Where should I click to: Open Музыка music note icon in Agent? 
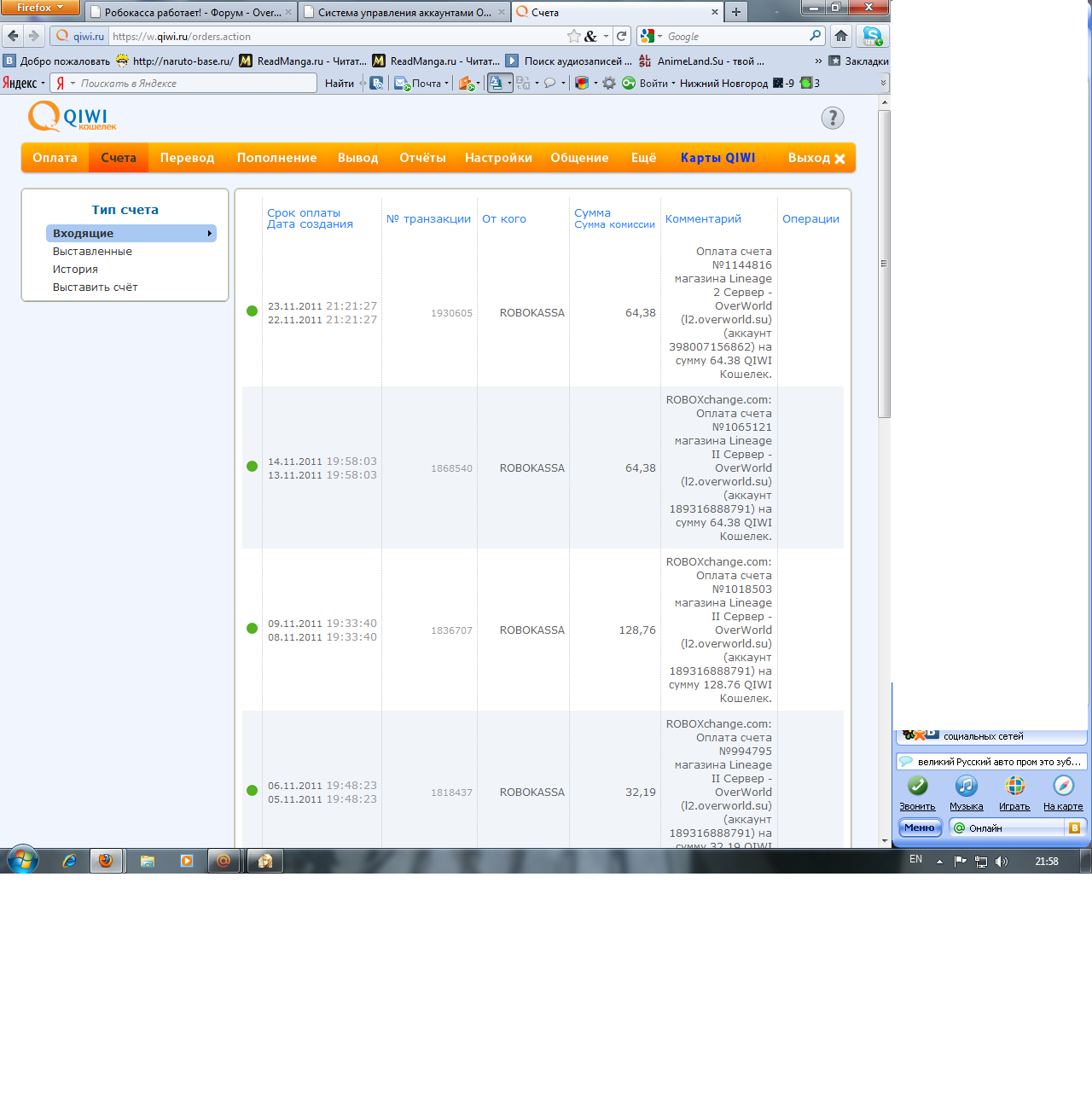coord(966,786)
